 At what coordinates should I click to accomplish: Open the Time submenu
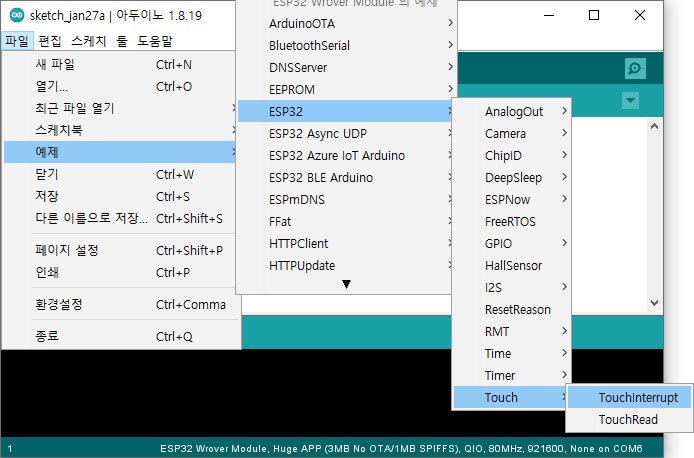[x=512, y=353]
